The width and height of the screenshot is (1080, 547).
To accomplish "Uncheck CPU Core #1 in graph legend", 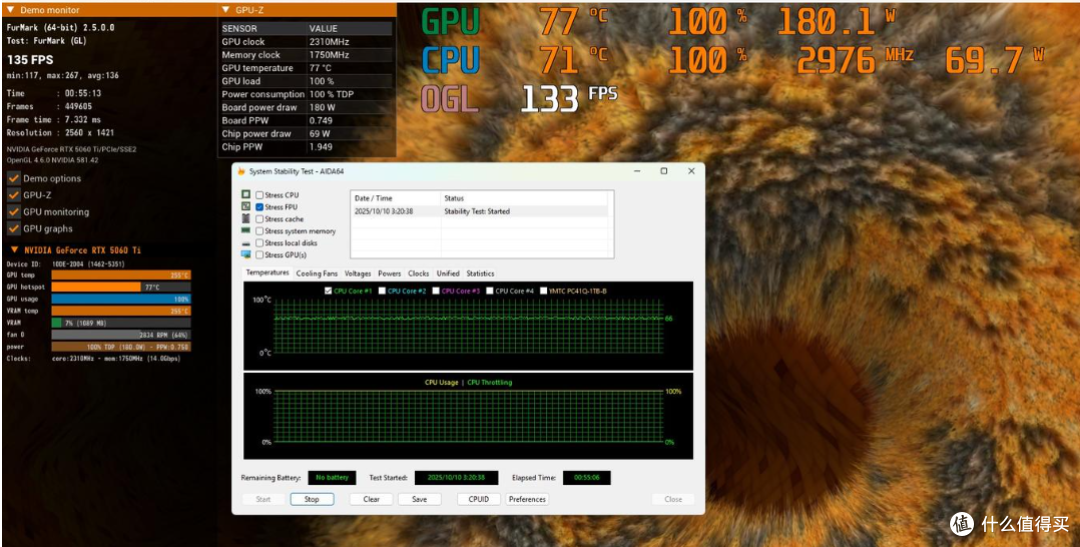I will pos(328,291).
